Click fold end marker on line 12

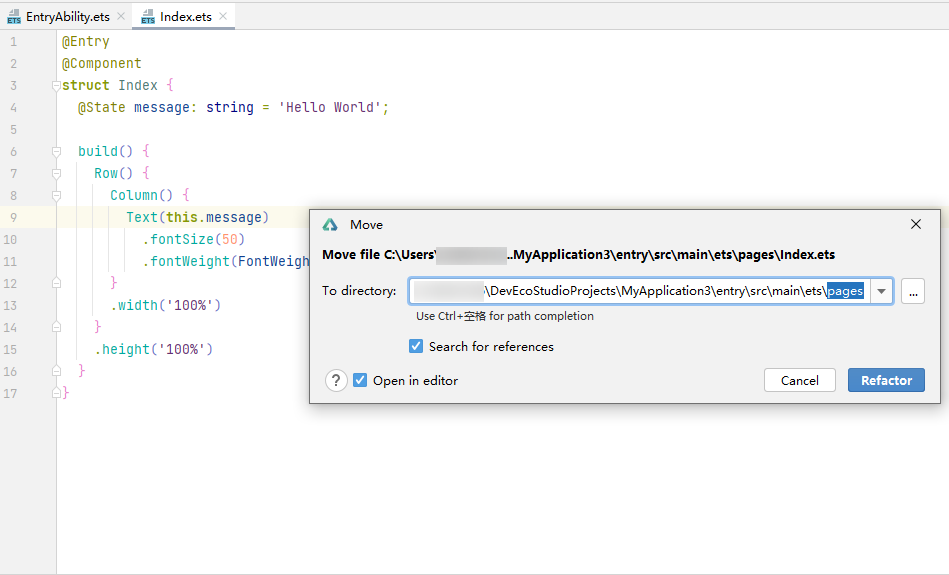tap(56, 283)
